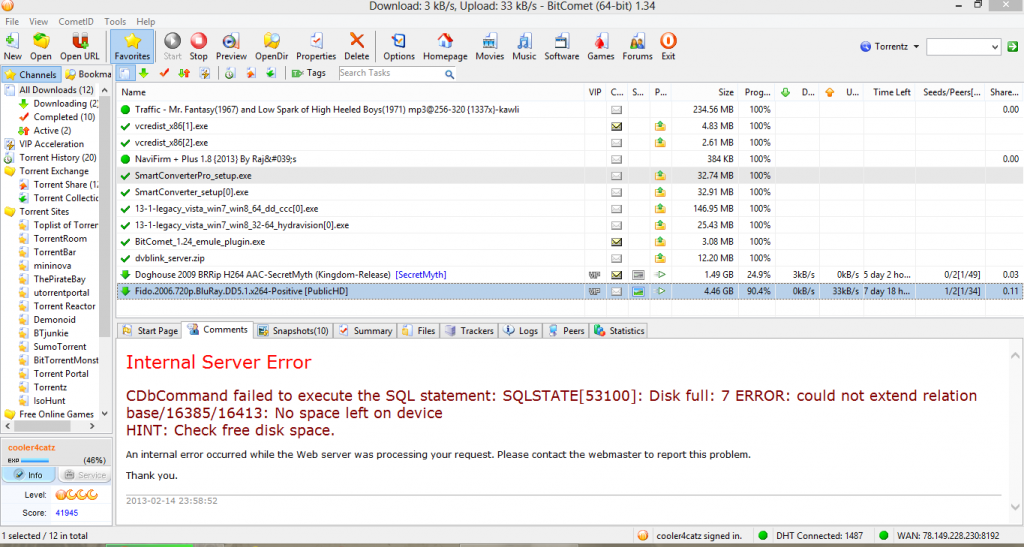The height and width of the screenshot is (547, 1024).
Task: Click the [SecretMyth] link on Doghouse row
Action: click(x=421, y=275)
